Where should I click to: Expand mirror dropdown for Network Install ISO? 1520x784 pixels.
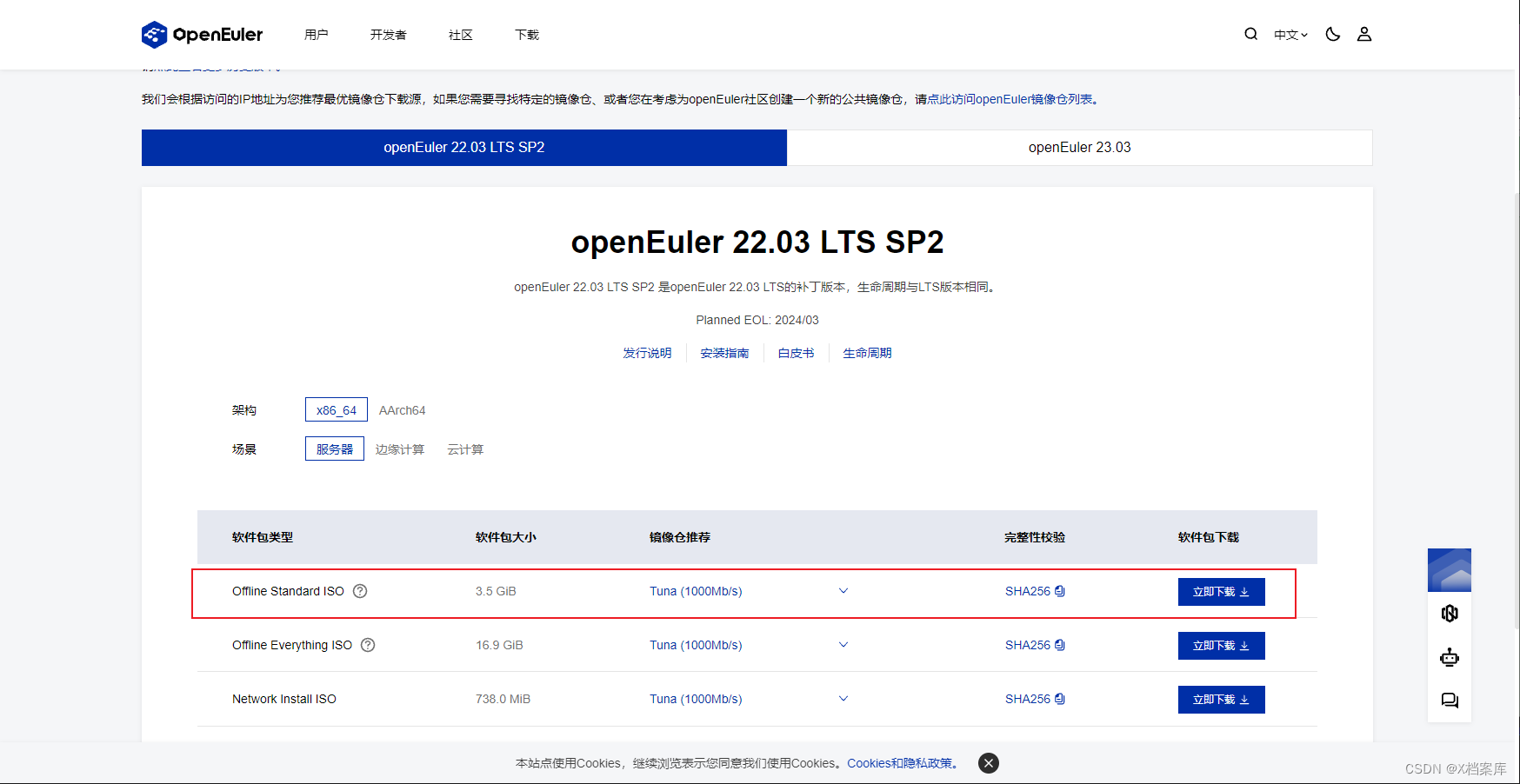tap(843, 699)
